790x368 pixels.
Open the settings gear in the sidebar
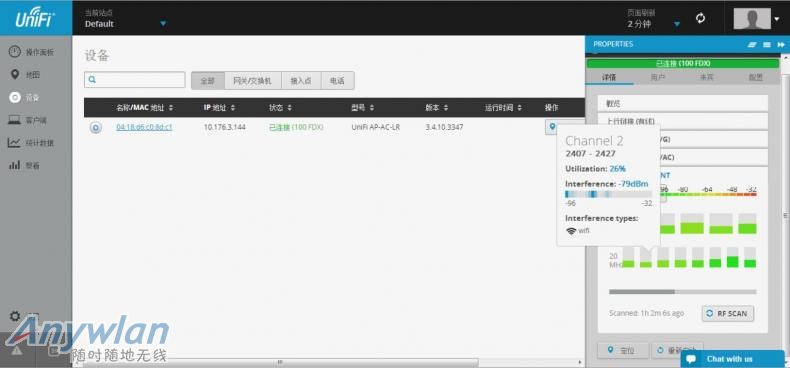click(15, 316)
